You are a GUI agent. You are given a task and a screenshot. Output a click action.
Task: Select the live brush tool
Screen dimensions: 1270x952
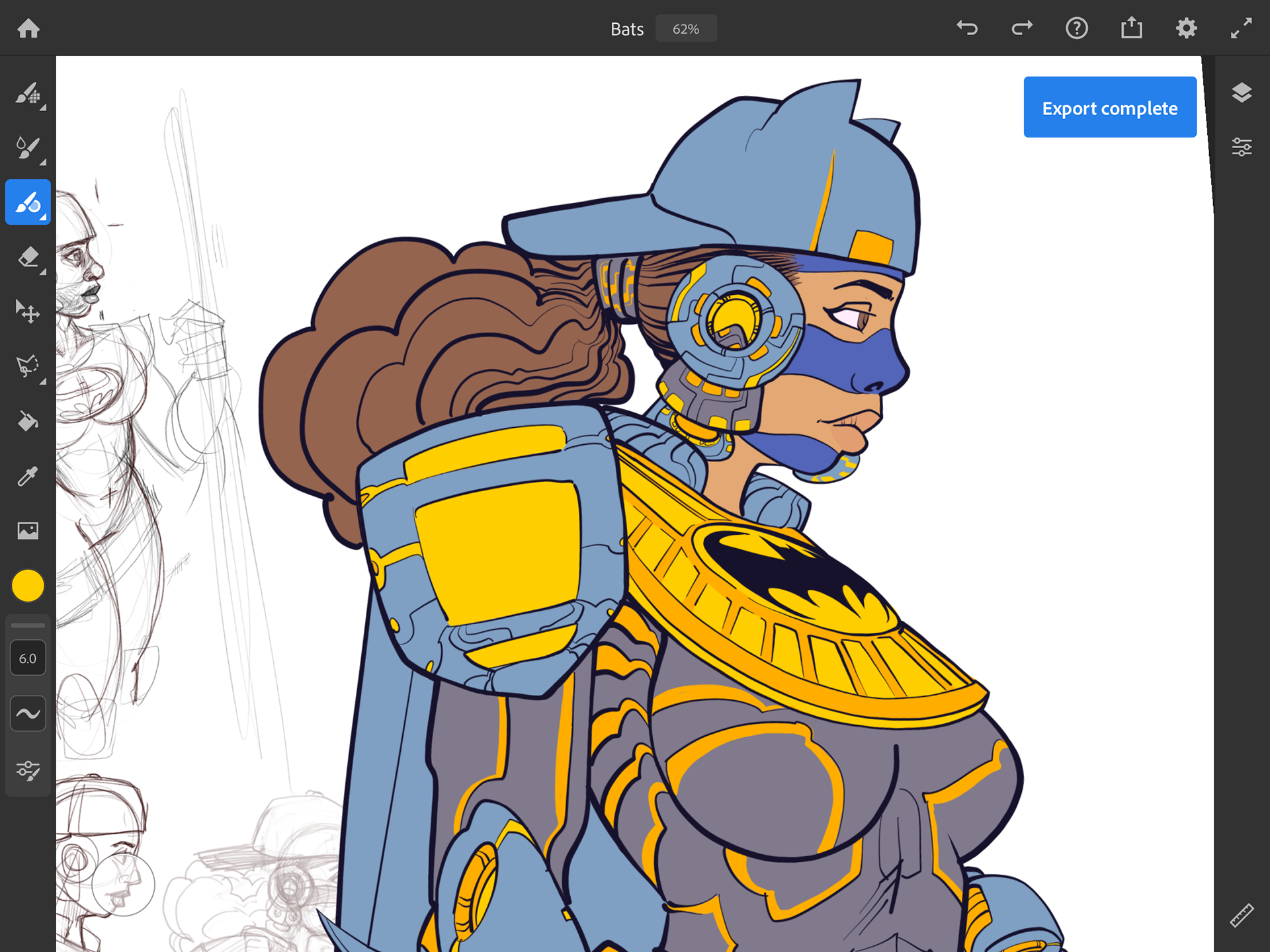pos(28,148)
